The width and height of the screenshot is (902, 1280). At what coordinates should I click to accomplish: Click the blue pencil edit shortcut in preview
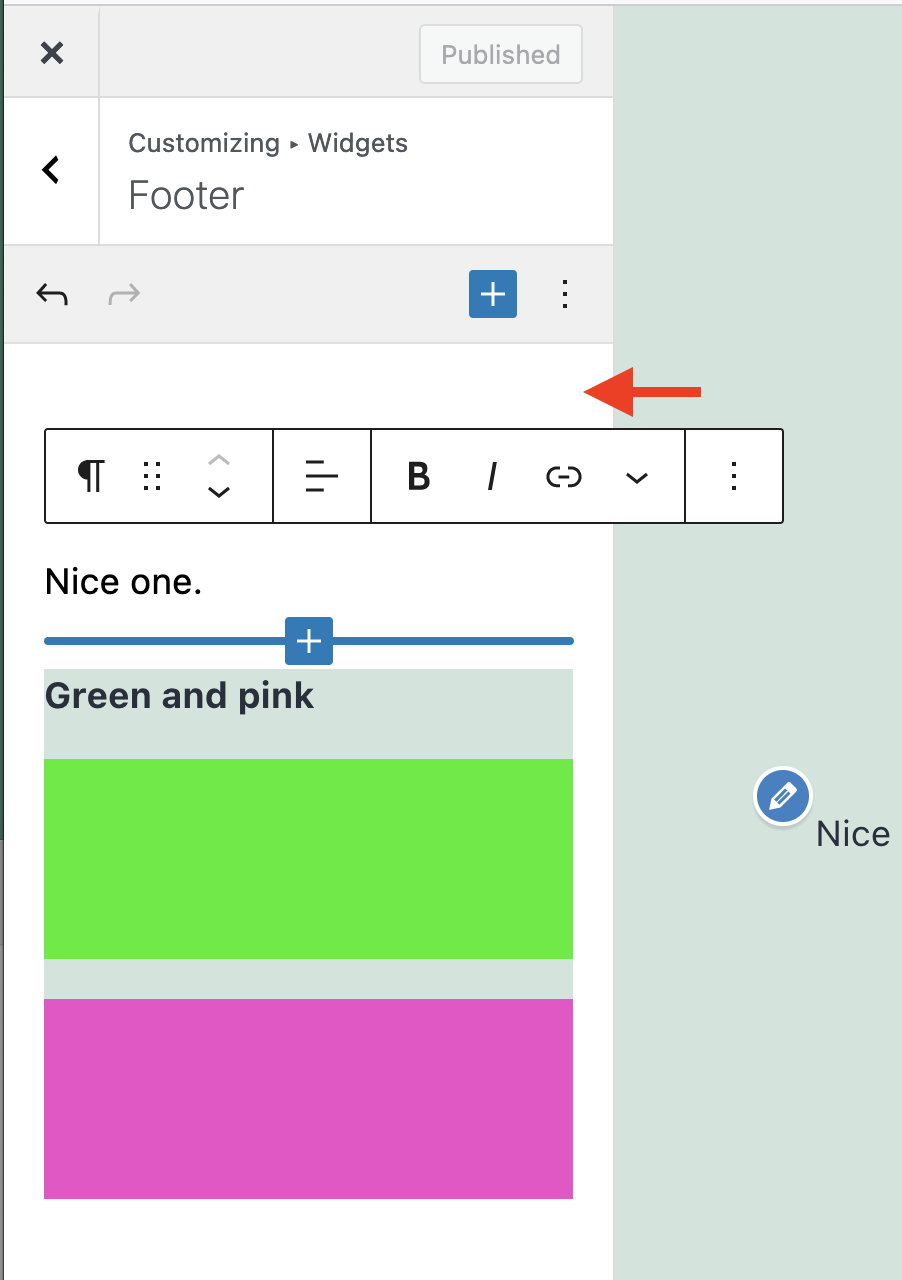783,797
